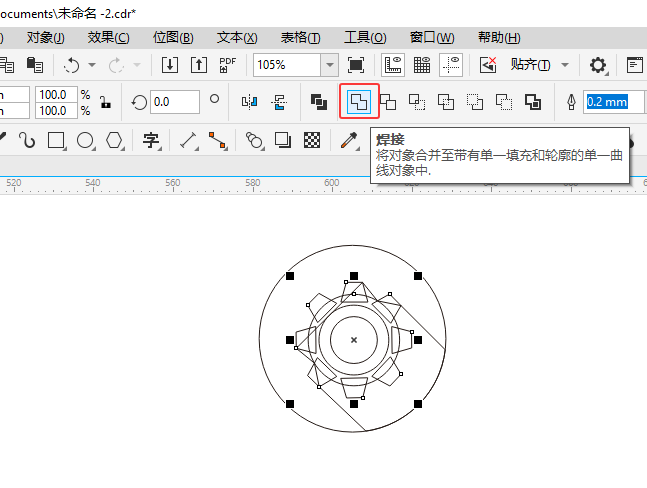Select the Color Eyedropper tool
Screen dimensions: 647x488
[x=349, y=140]
